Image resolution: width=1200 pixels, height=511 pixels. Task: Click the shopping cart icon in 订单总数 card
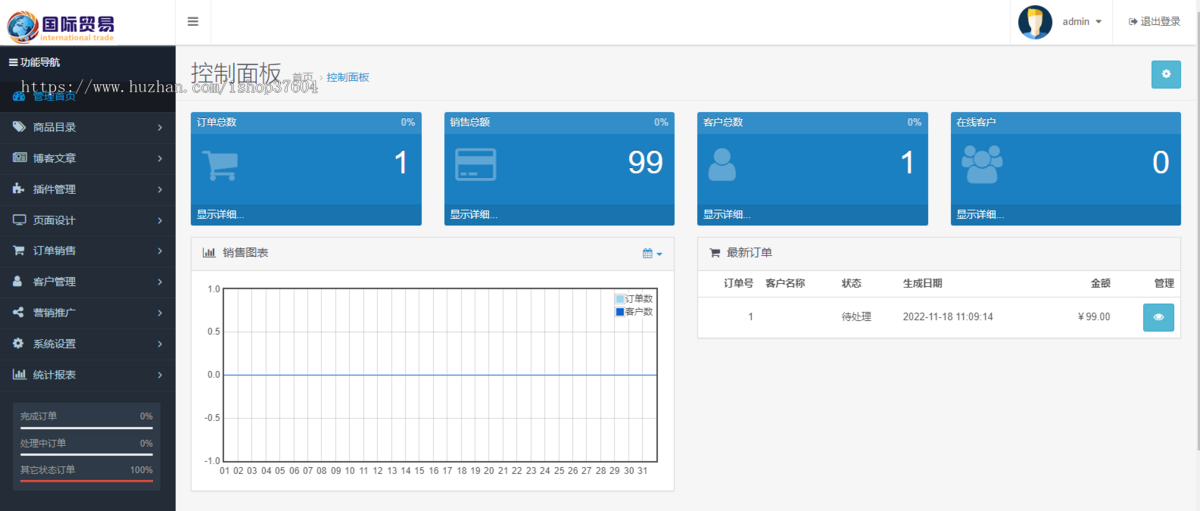coord(220,165)
